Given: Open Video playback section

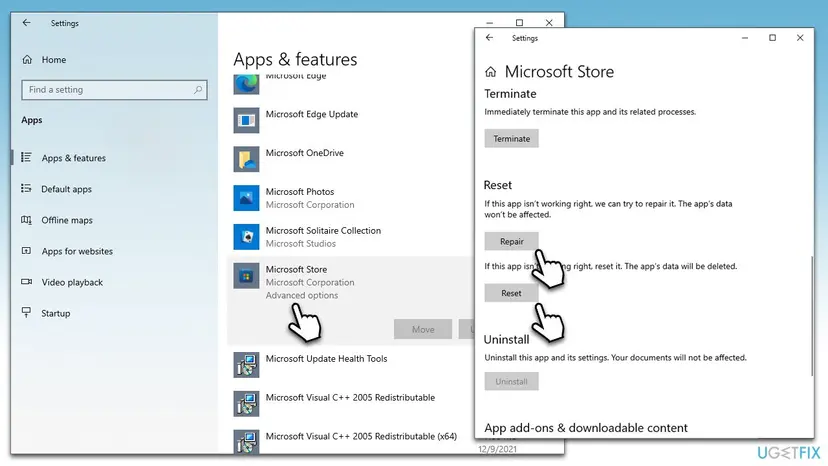Looking at the screenshot, I should tap(72, 283).
